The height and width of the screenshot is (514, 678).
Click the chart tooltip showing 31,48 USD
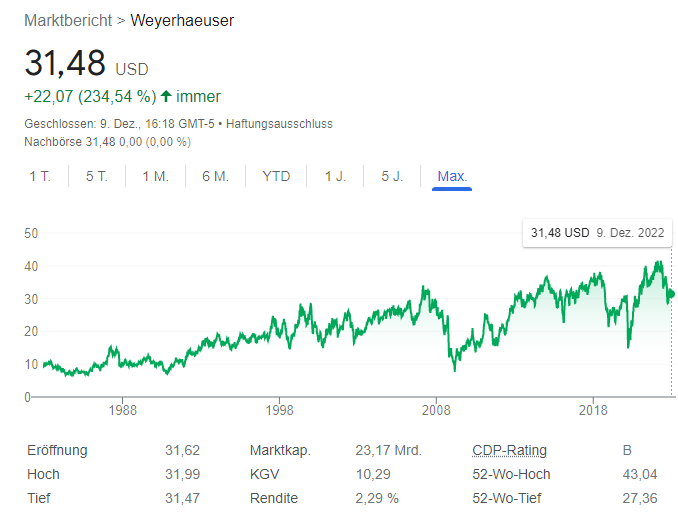(597, 232)
